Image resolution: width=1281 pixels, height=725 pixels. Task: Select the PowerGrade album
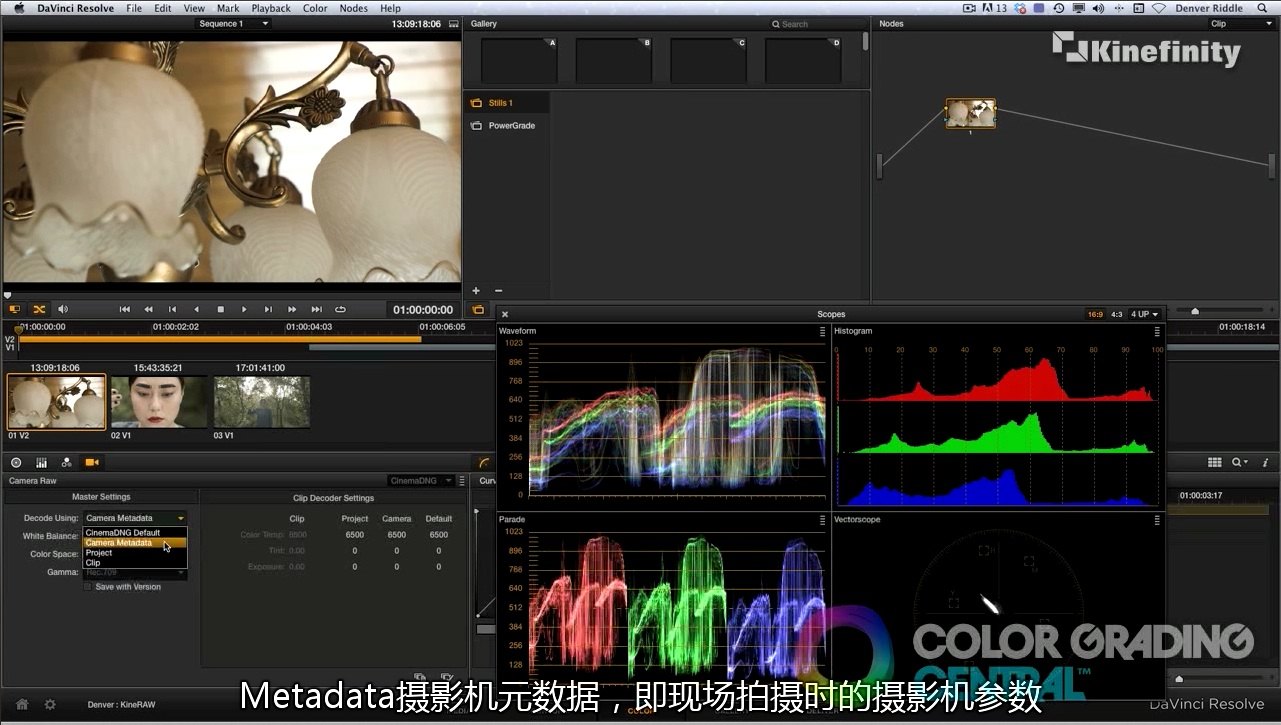click(x=511, y=126)
